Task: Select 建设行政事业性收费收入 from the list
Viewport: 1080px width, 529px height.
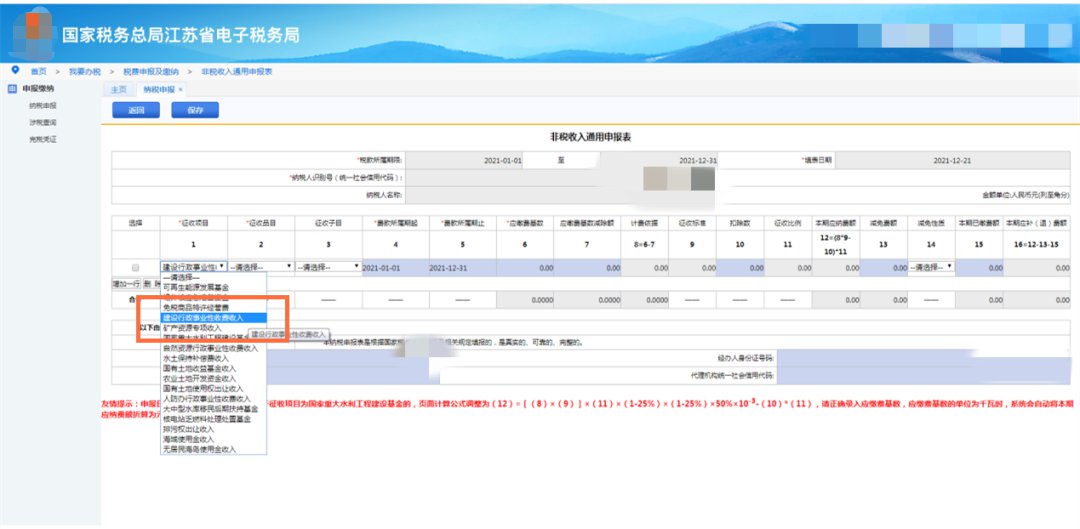Action: 202,317
